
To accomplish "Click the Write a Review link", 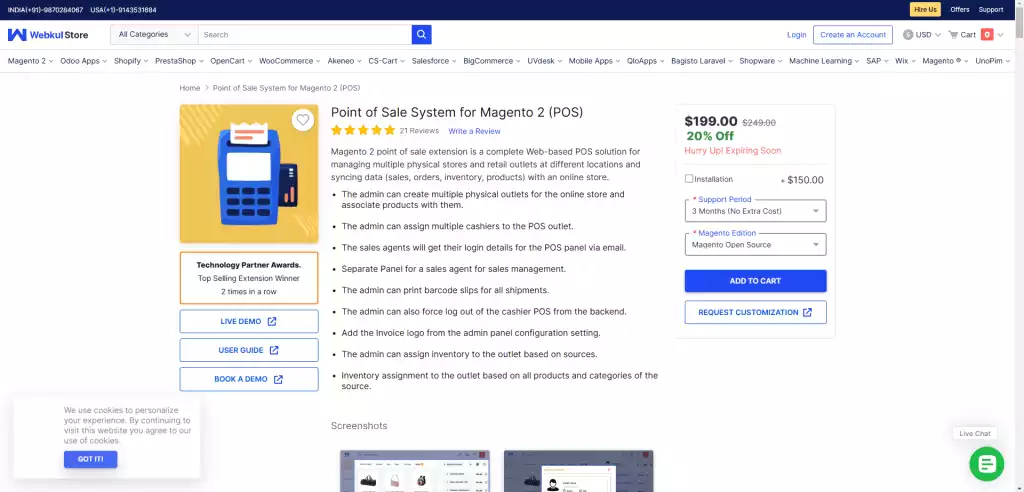I will [474, 131].
